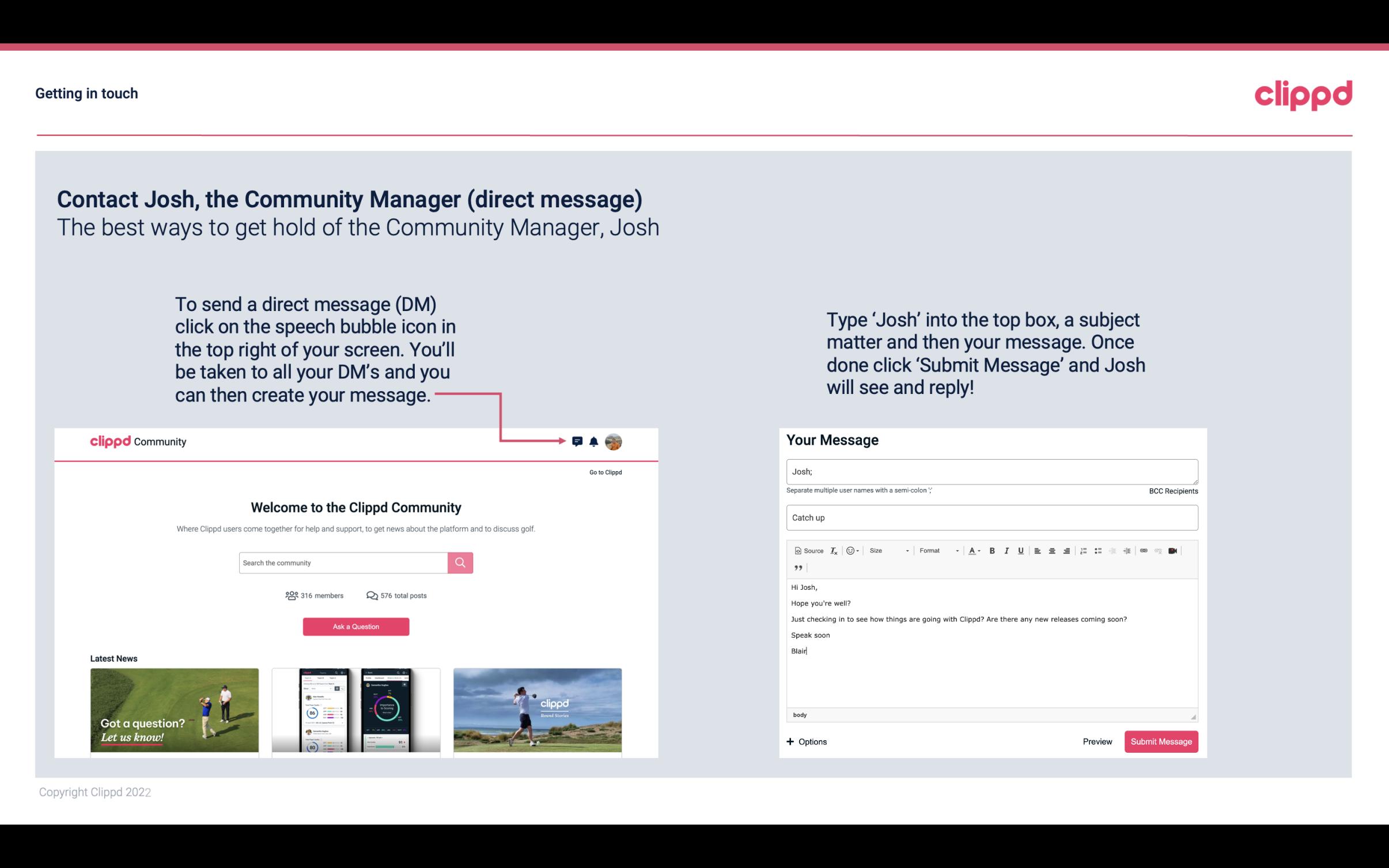Image resolution: width=1389 pixels, height=868 pixels.
Task: Click the user profile avatar icon
Action: (614, 442)
